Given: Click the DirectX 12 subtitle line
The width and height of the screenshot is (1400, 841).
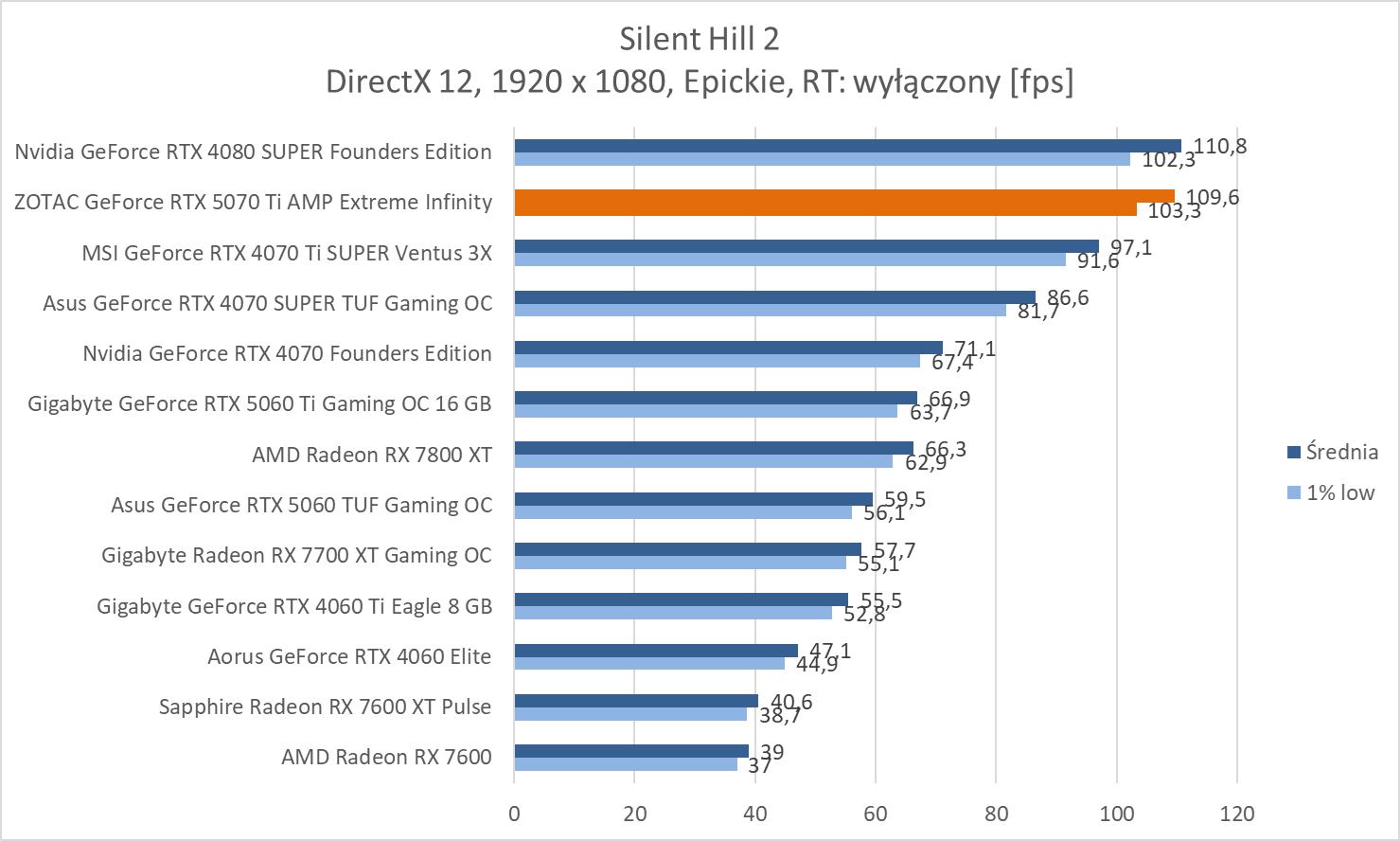Looking at the screenshot, I should (x=699, y=82).
